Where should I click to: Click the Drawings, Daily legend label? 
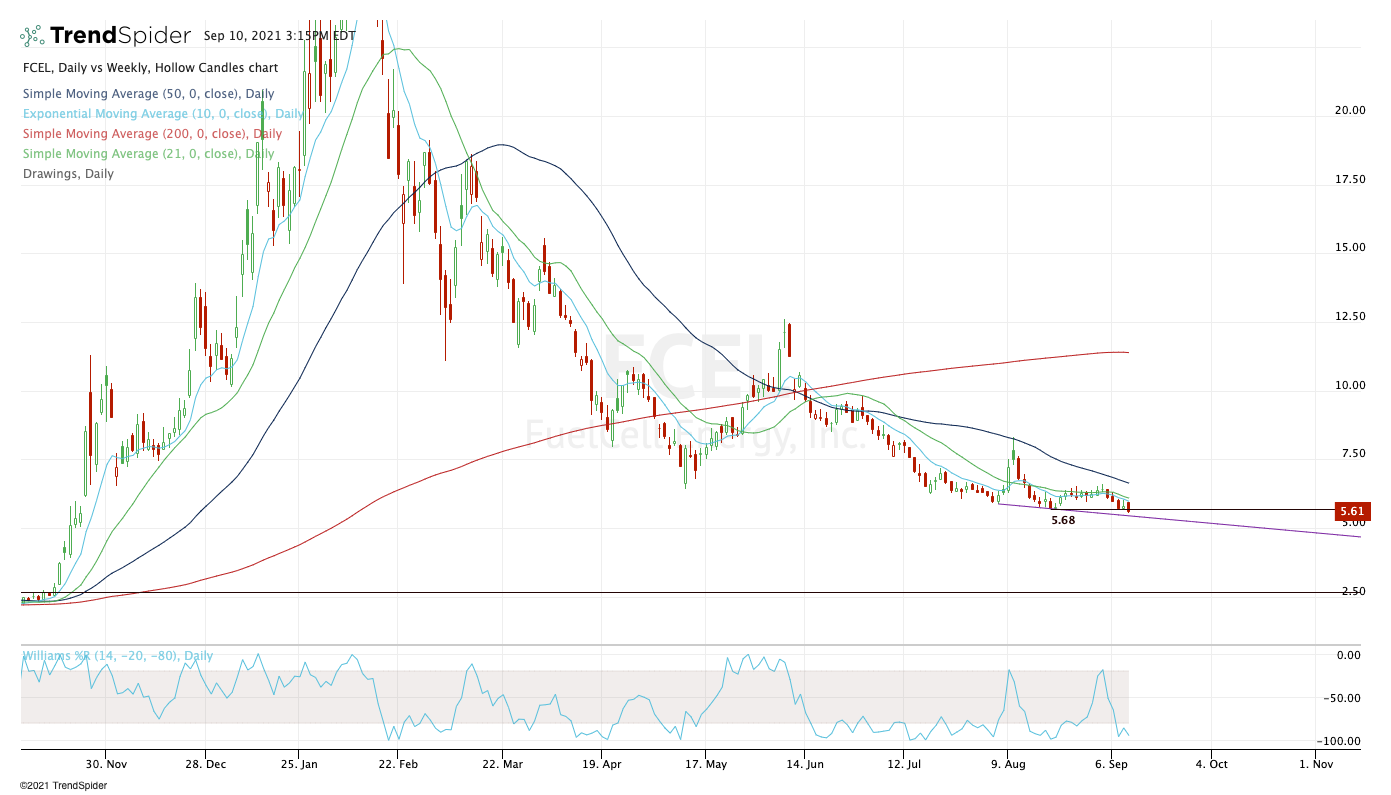[x=68, y=174]
